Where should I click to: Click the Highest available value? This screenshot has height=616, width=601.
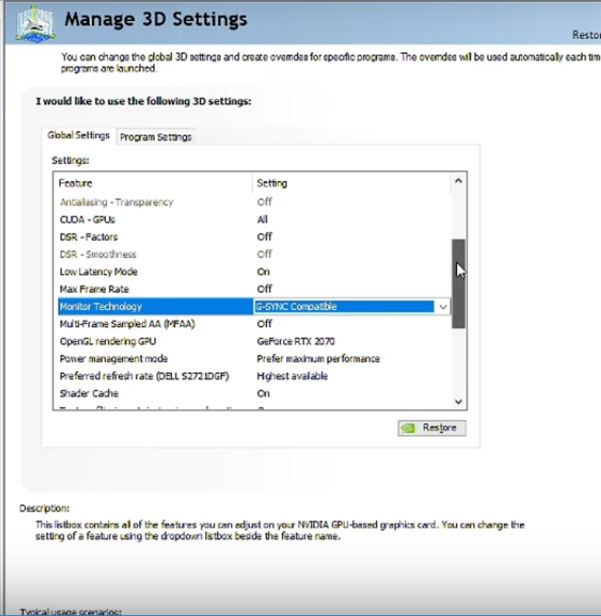292,376
